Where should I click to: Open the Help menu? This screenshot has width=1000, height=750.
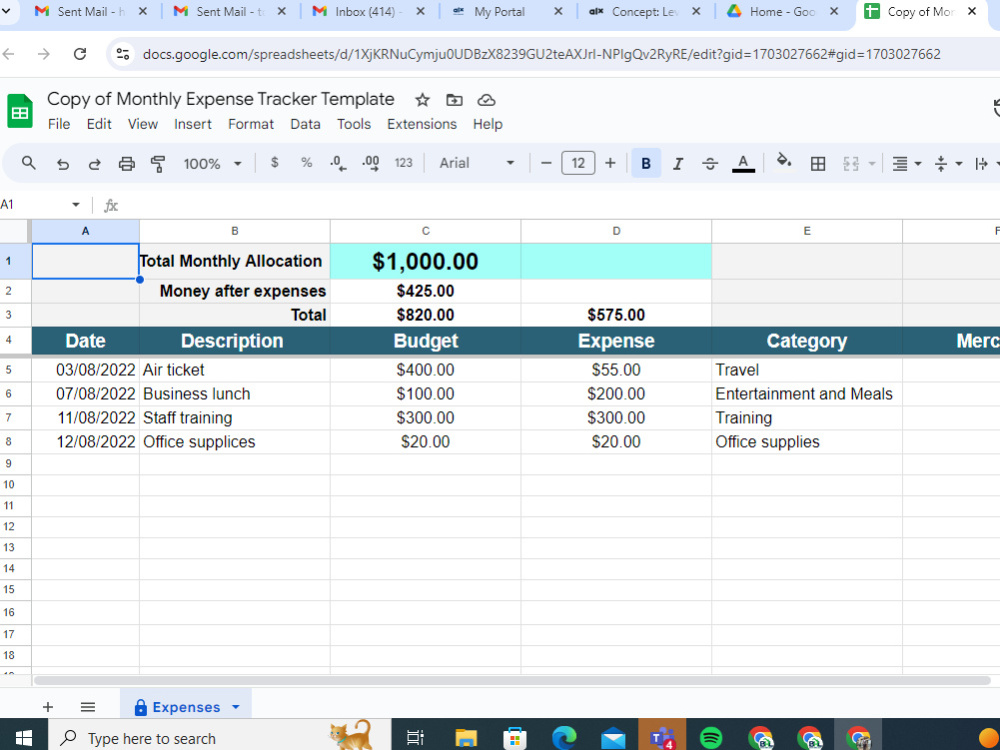pyautogui.click(x=487, y=124)
